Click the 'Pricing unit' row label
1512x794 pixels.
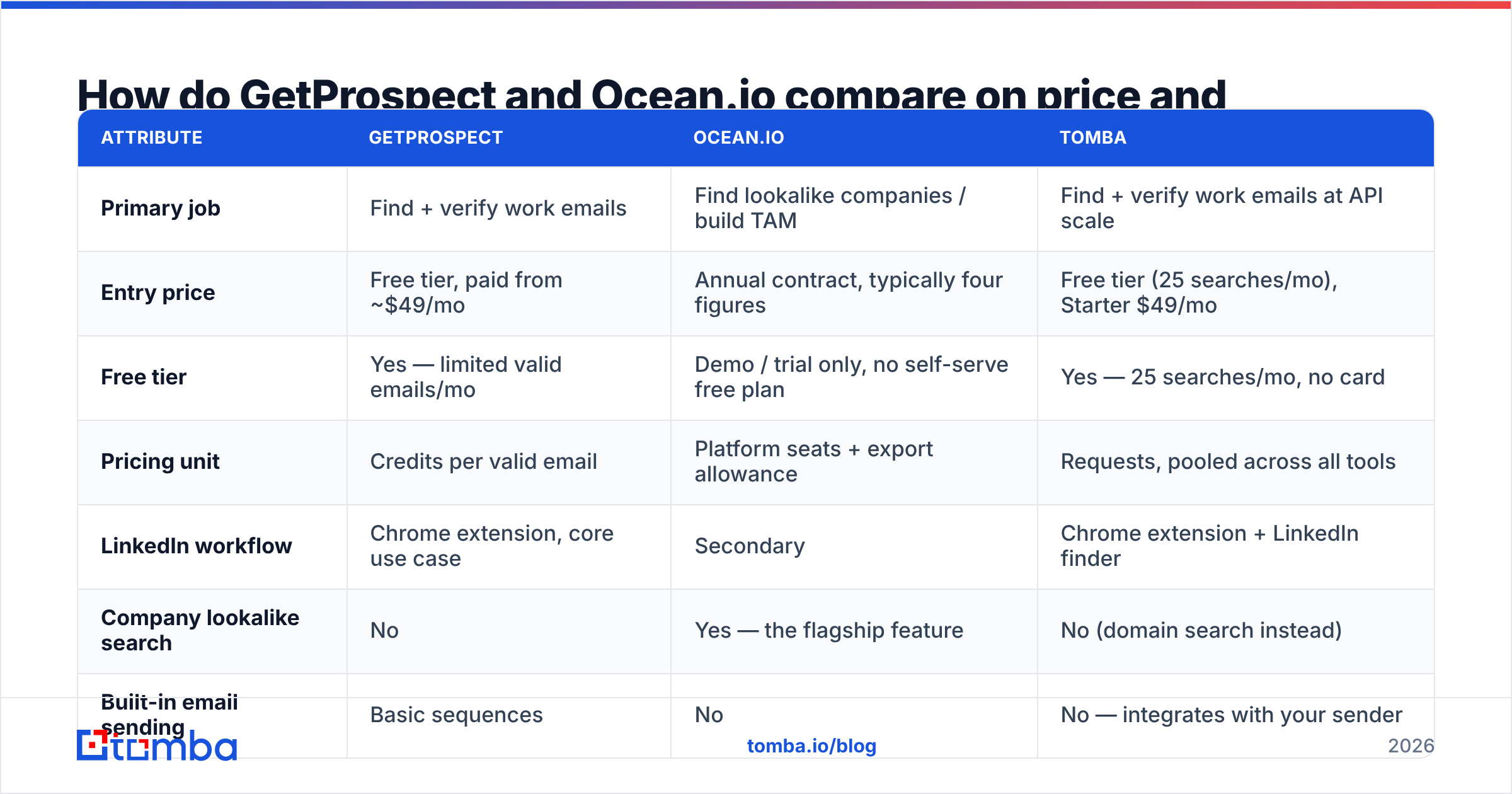(160, 462)
